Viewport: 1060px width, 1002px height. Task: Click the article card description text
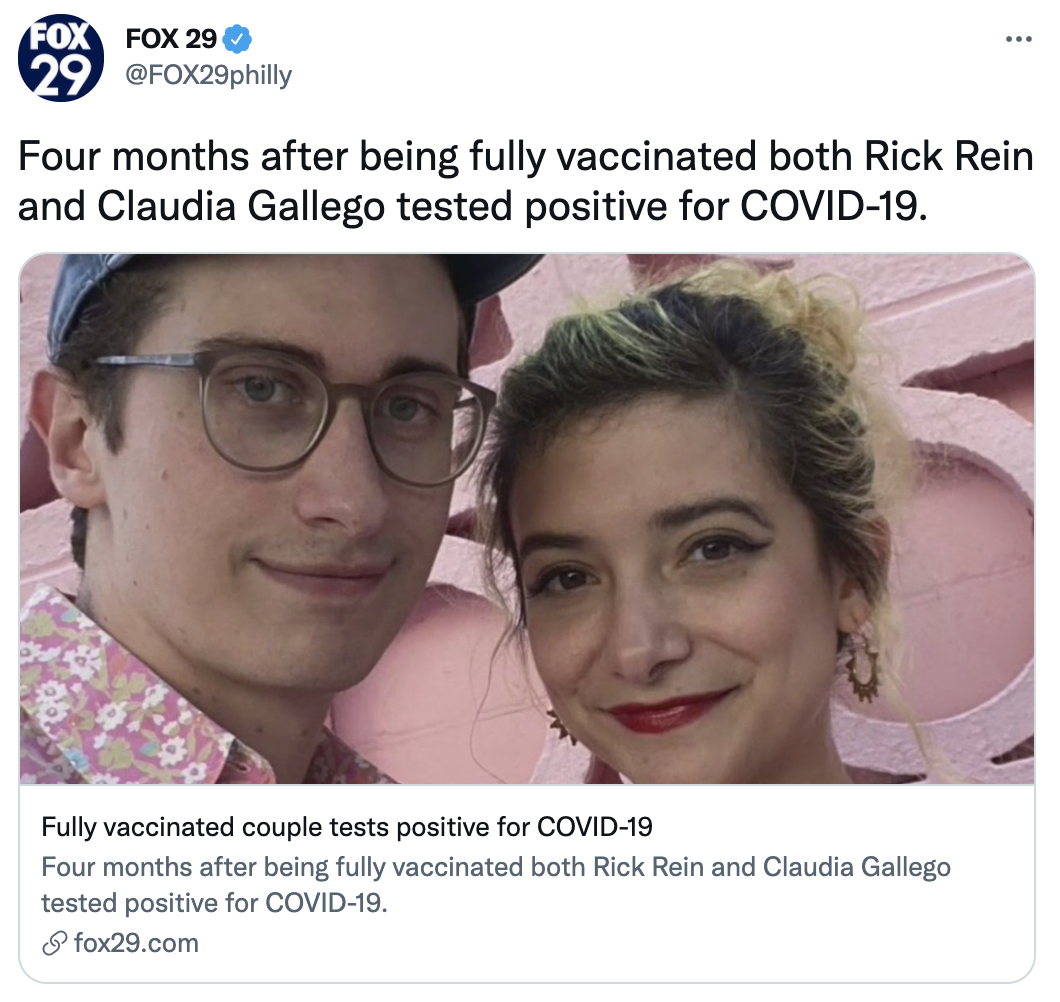coord(496,884)
